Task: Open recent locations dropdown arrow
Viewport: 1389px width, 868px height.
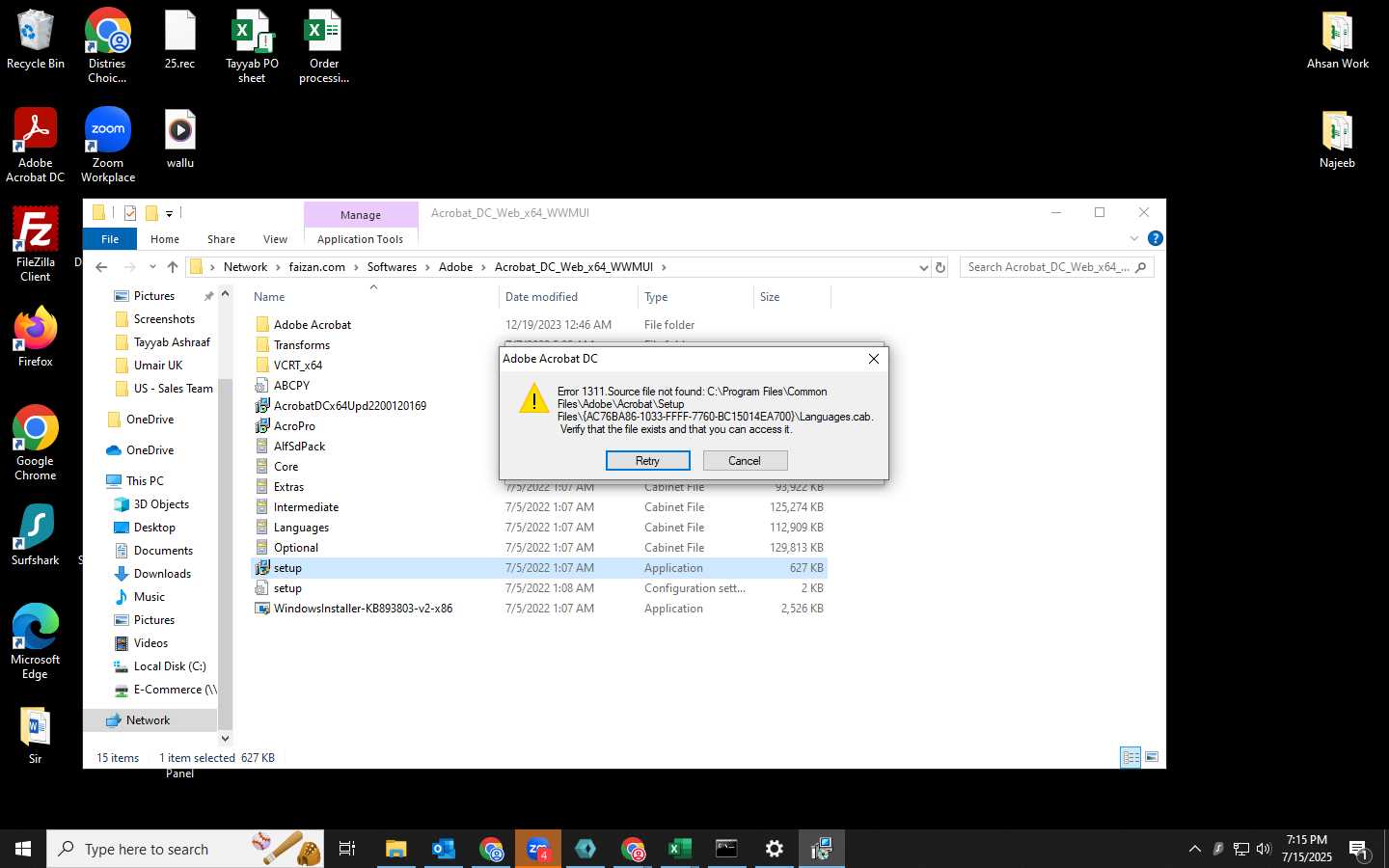Action: pyautogui.click(x=152, y=267)
